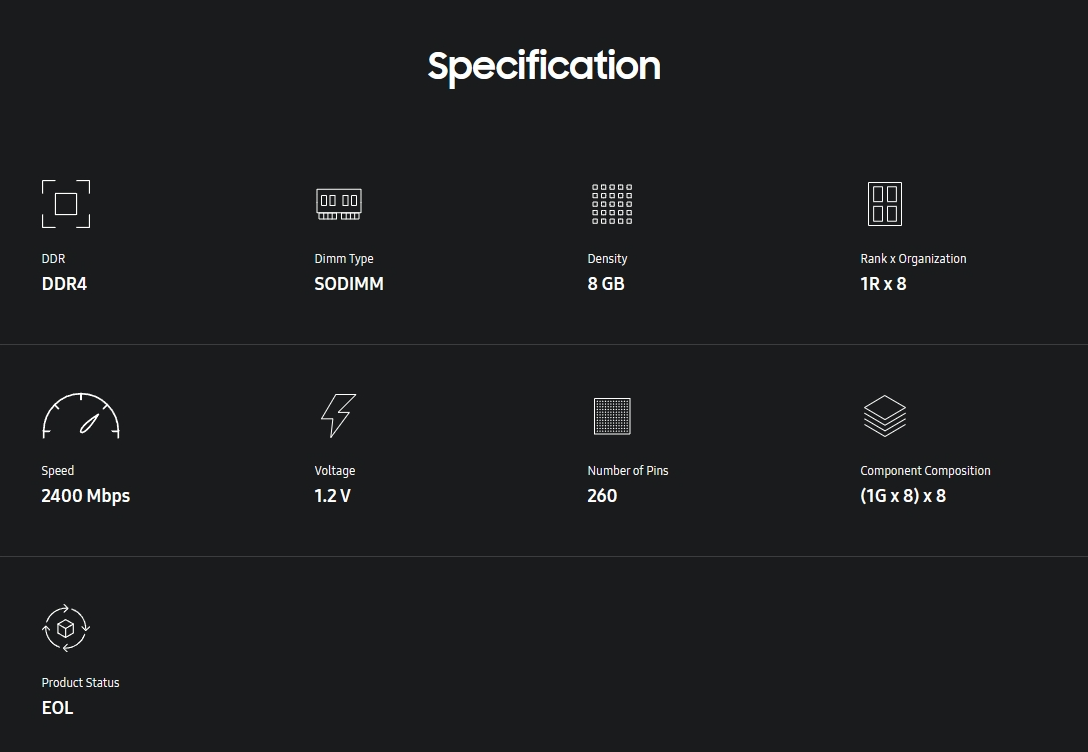Click the EOL product status value
The image size is (1088, 752).
tap(58, 708)
